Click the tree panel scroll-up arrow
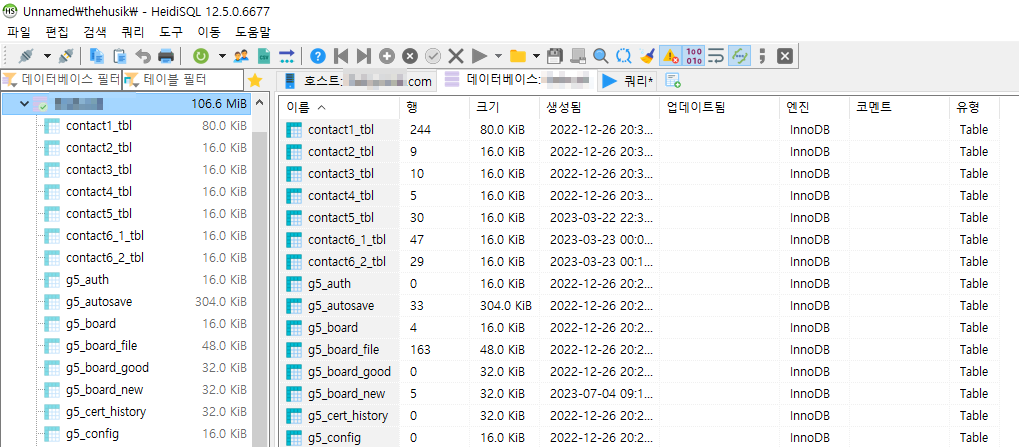 coord(259,103)
